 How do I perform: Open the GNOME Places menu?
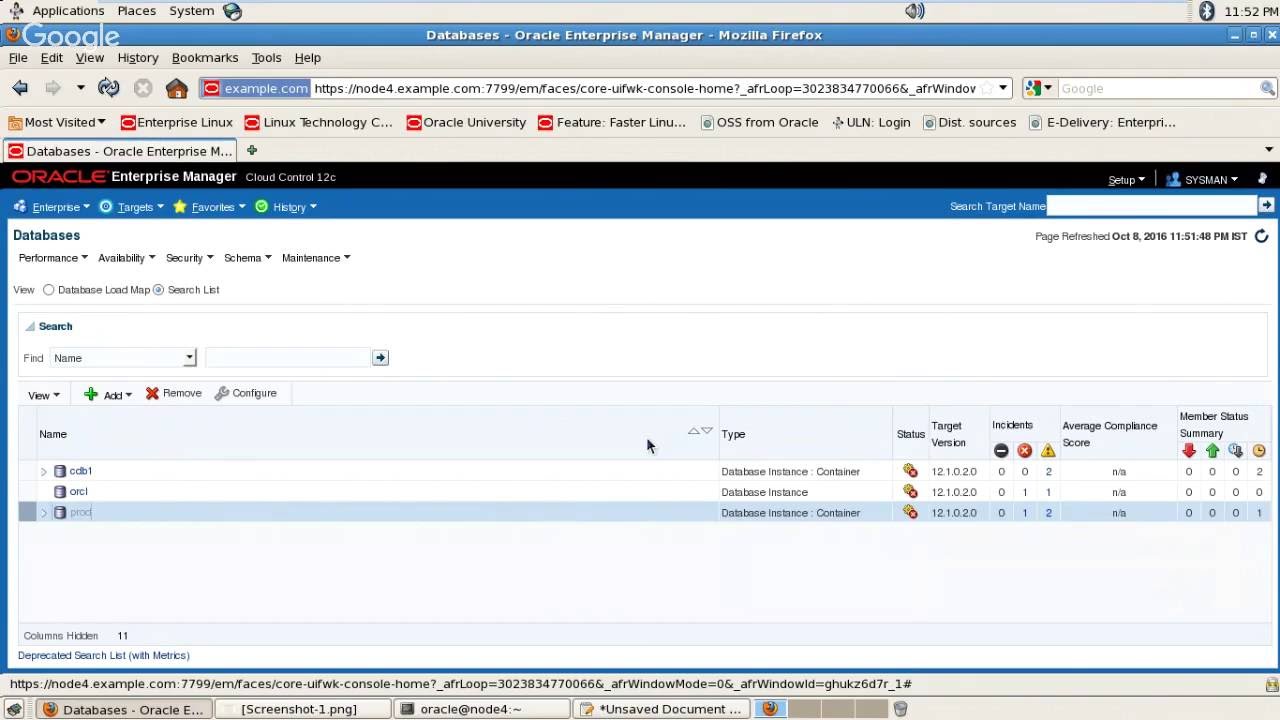(137, 11)
